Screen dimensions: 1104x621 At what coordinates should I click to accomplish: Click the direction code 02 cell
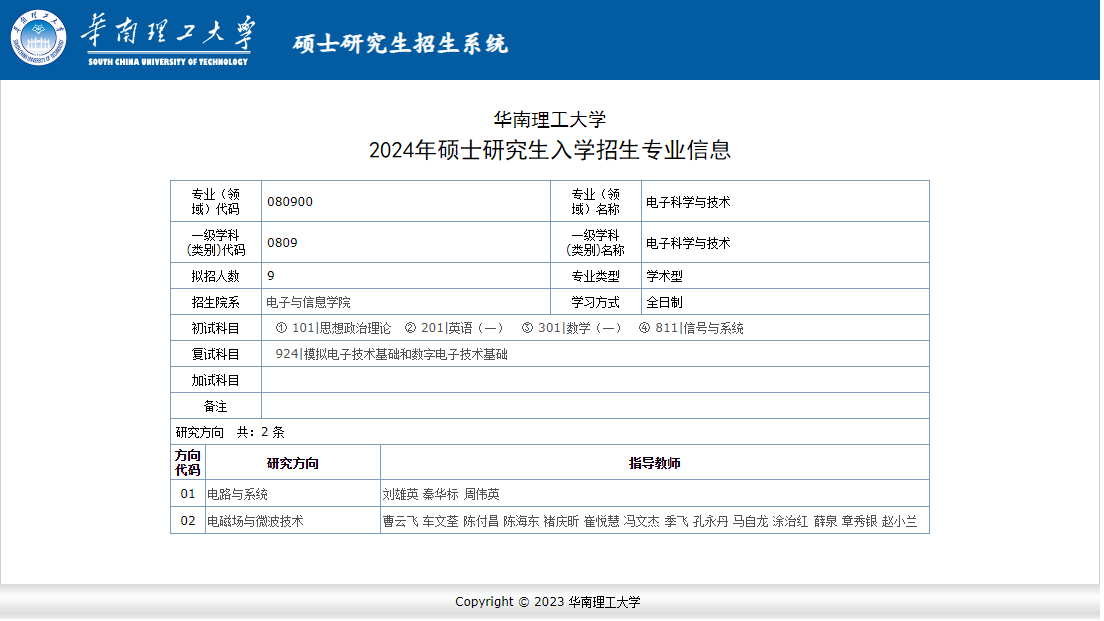pos(188,521)
